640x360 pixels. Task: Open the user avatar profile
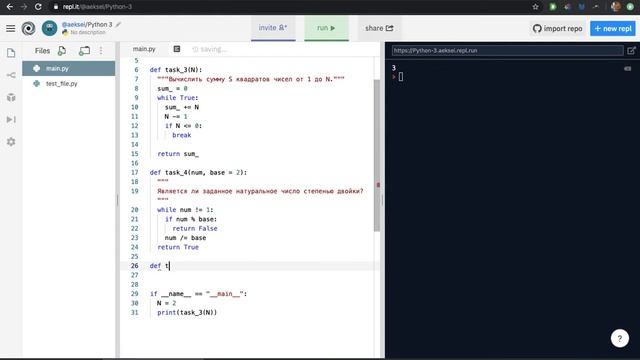point(50,28)
